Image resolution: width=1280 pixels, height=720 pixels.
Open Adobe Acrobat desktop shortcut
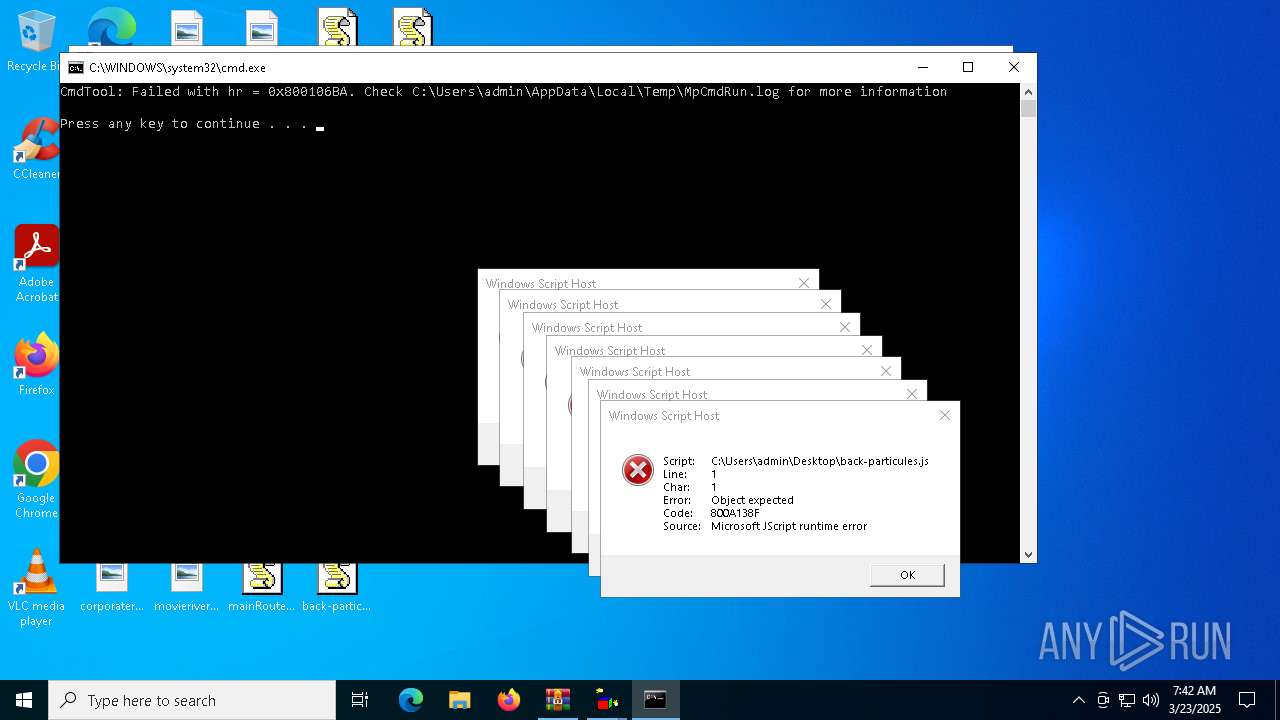tap(37, 263)
